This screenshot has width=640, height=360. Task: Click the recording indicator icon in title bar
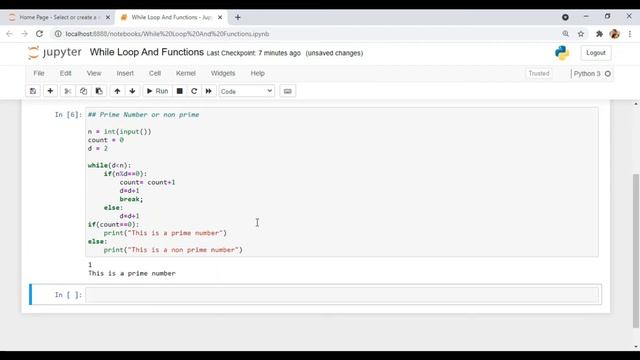tap(565, 17)
